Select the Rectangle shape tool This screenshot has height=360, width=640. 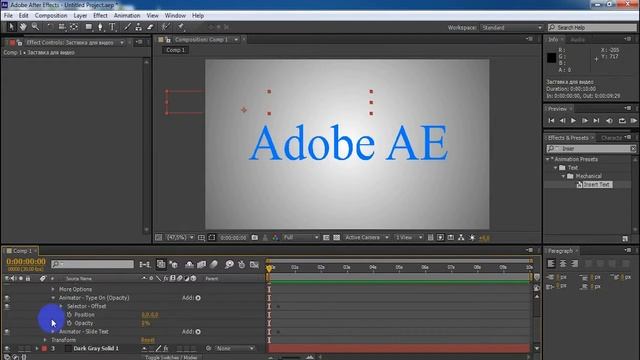(89, 27)
